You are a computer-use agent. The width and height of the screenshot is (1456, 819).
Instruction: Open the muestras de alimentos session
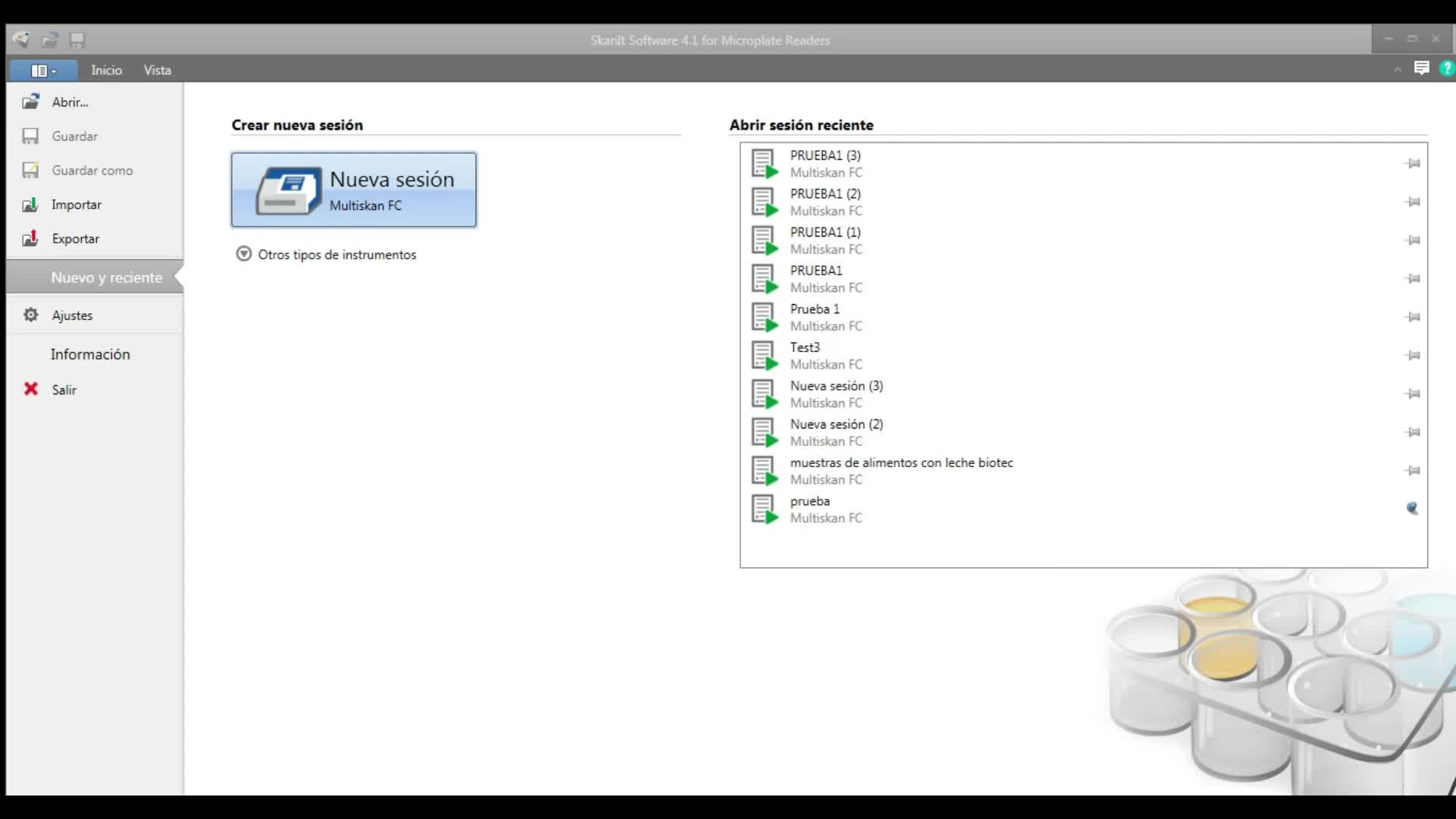point(901,463)
